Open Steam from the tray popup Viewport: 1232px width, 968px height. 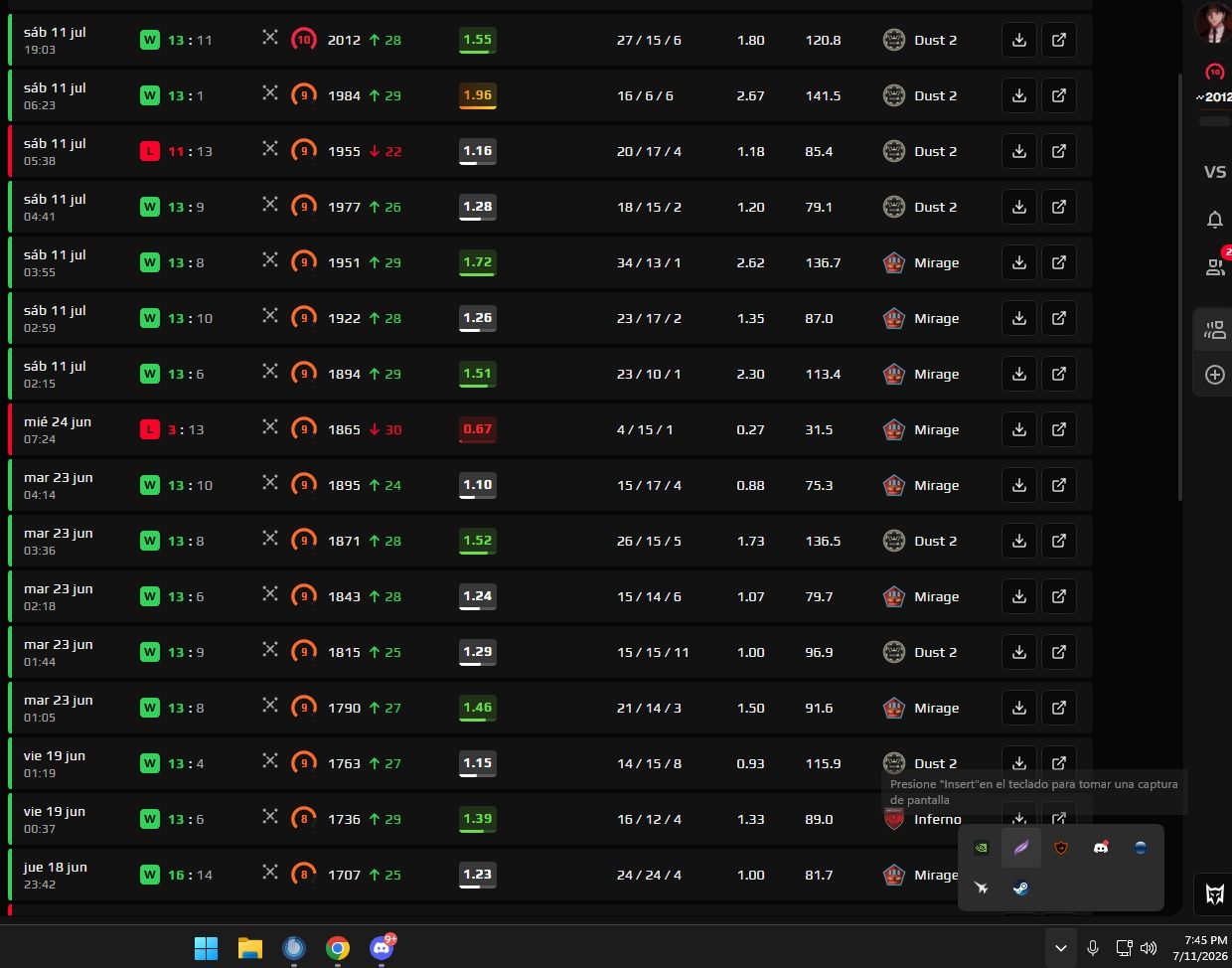click(x=1020, y=887)
